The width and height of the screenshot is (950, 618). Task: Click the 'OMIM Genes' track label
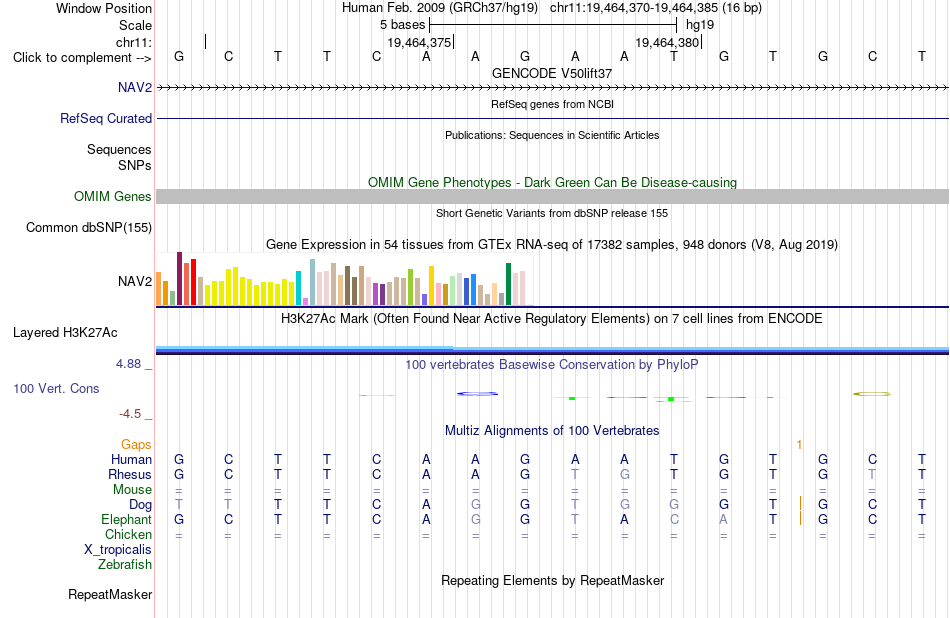112,196
